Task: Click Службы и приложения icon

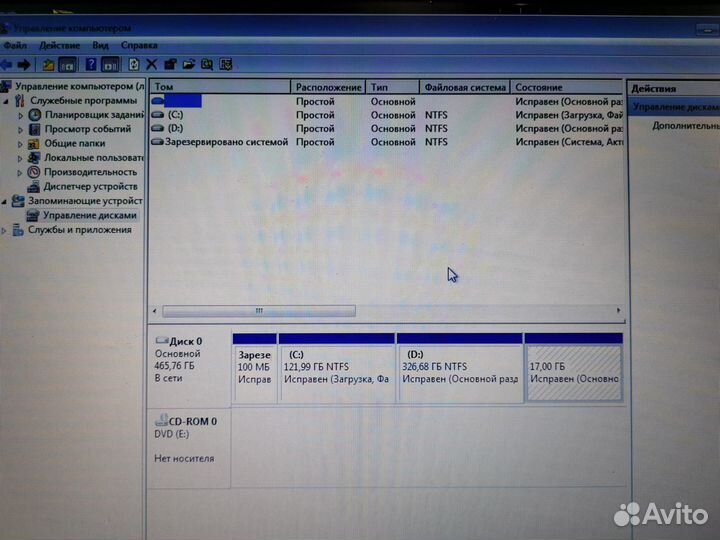Action: pyautogui.click(x=18, y=230)
